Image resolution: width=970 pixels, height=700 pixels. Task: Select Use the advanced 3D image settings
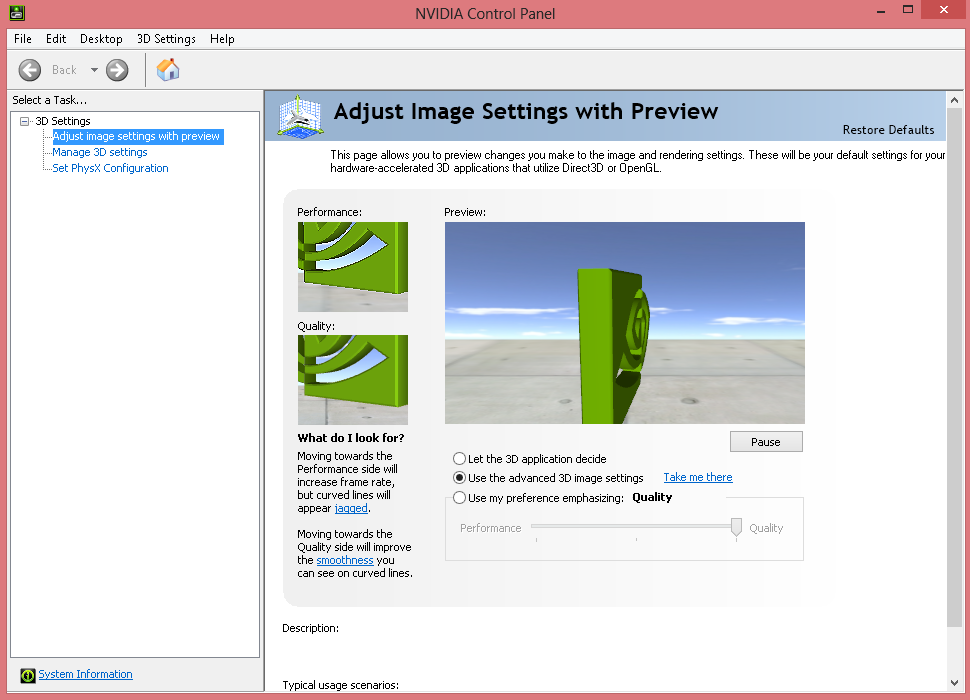(x=459, y=478)
